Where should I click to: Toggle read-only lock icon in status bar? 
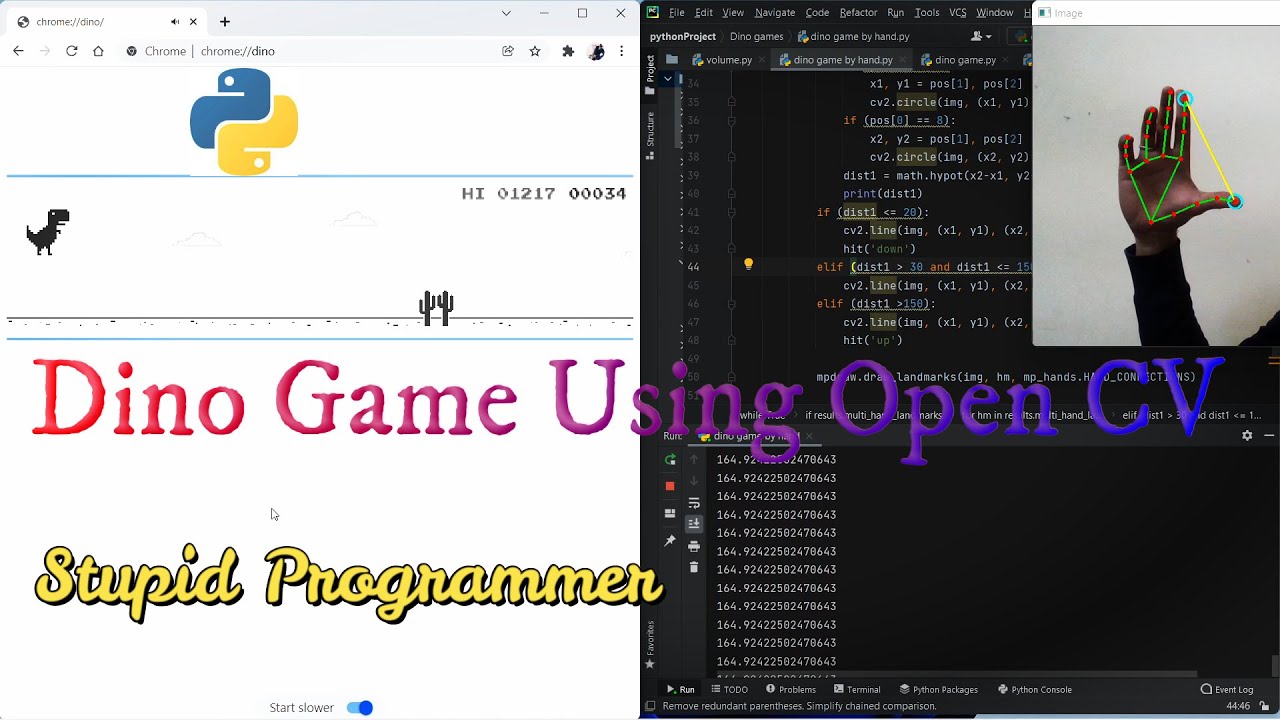[x=1265, y=706]
